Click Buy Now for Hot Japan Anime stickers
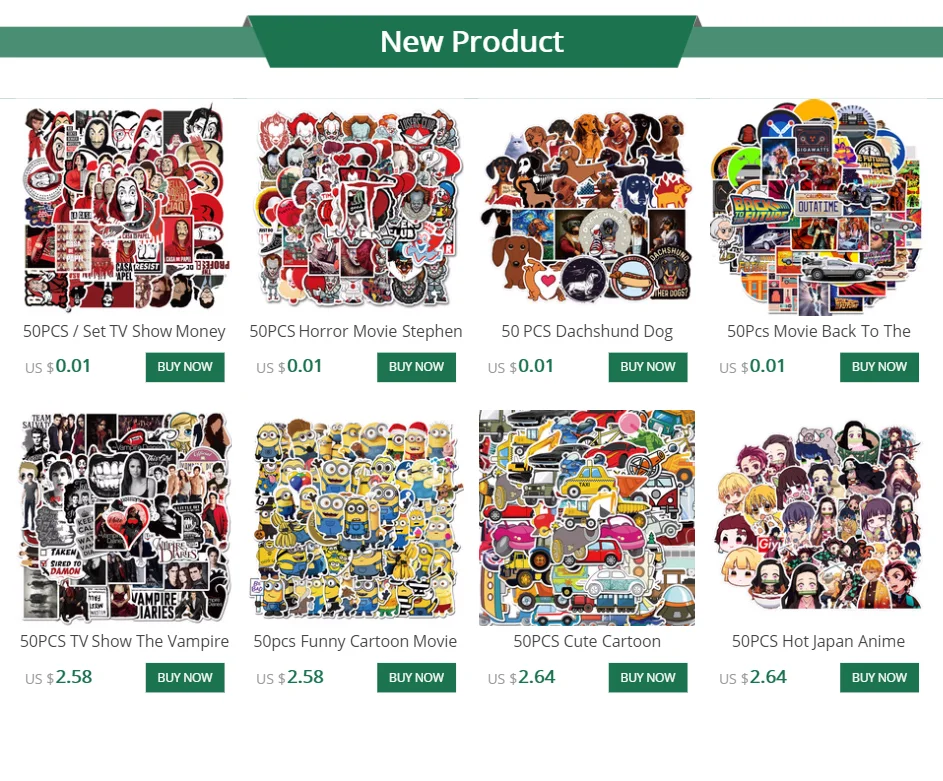The width and height of the screenshot is (943, 781). (x=879, y=678)
